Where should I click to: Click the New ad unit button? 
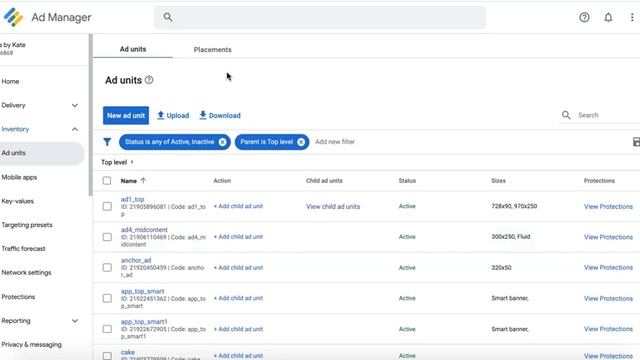click(126, 116)
